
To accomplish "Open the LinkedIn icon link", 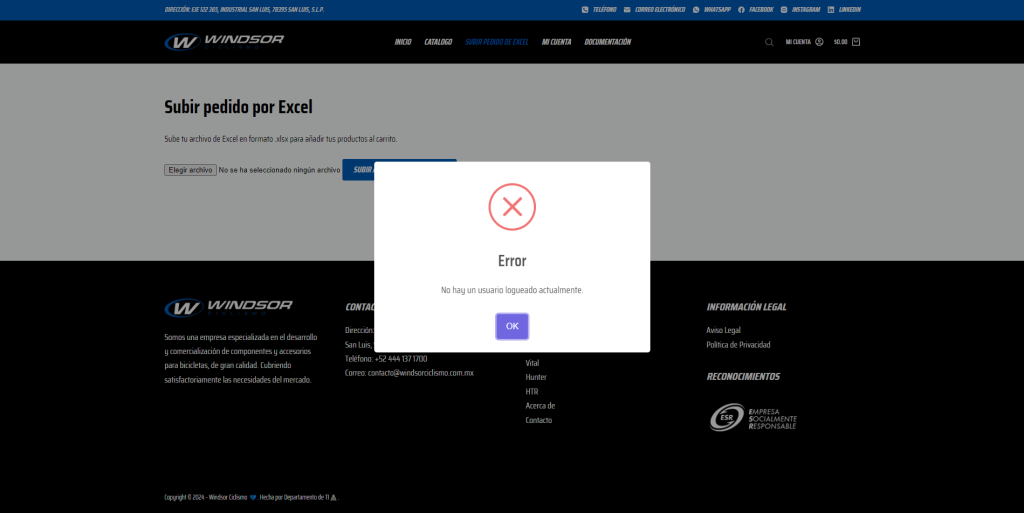I will [831, 10].
